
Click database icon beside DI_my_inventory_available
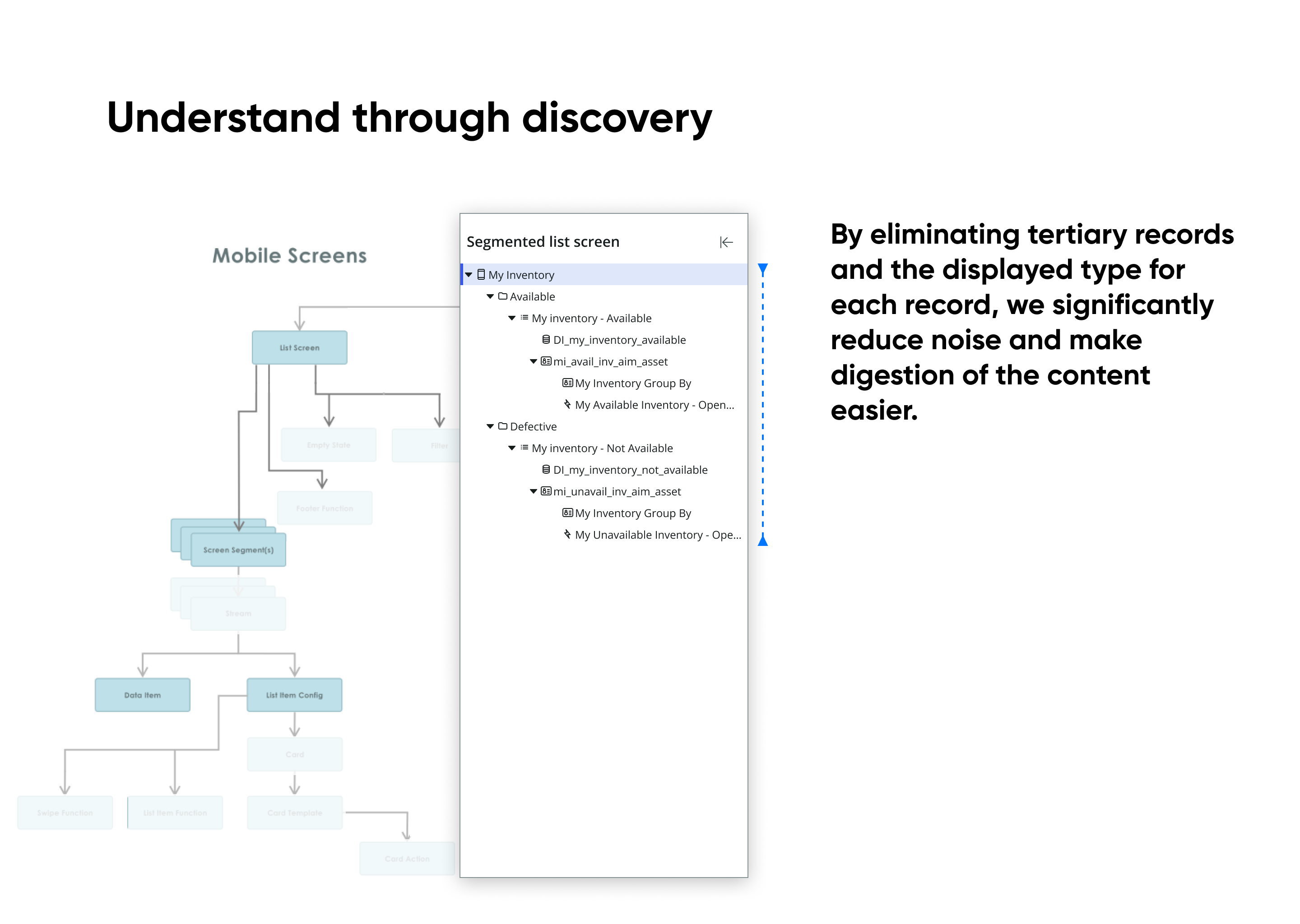coord(546,339)
